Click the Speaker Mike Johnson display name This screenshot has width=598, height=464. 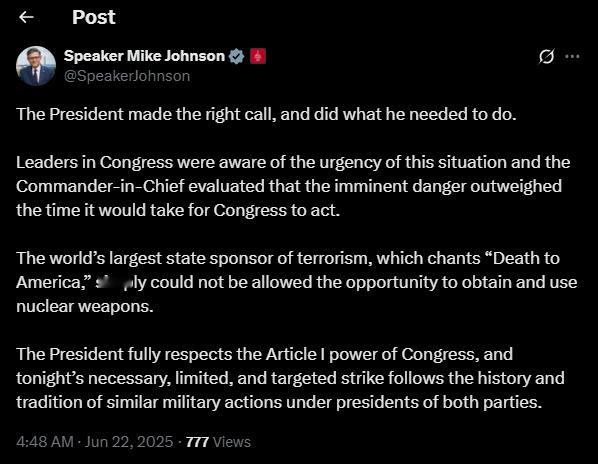coord(144,56)
